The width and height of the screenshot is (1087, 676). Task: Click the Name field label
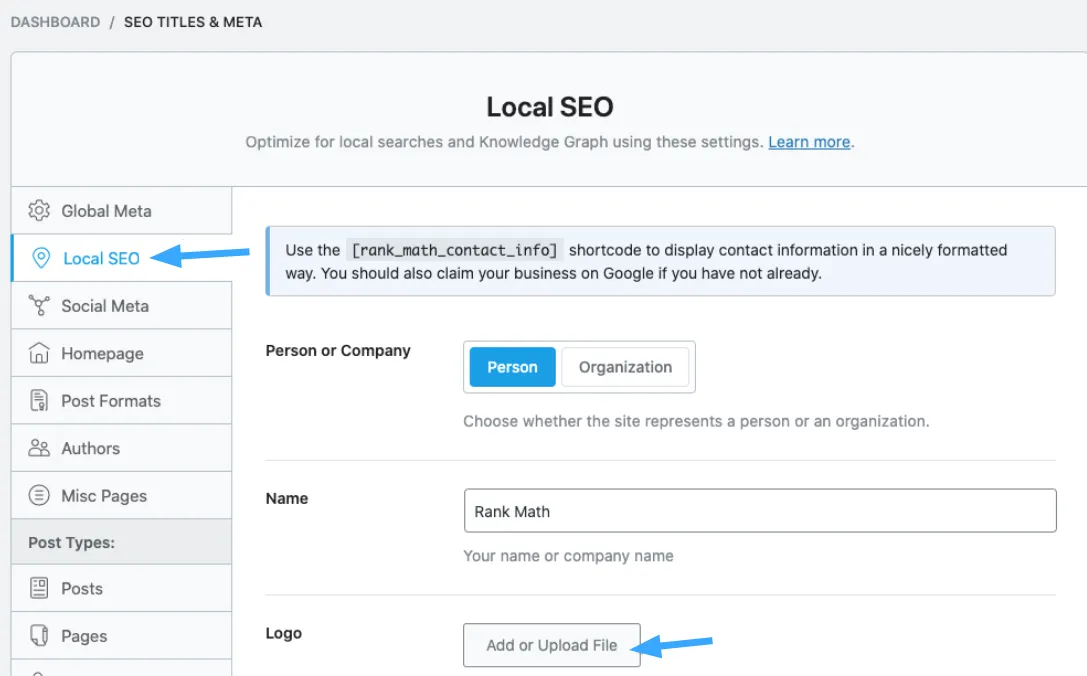(287, 498)
